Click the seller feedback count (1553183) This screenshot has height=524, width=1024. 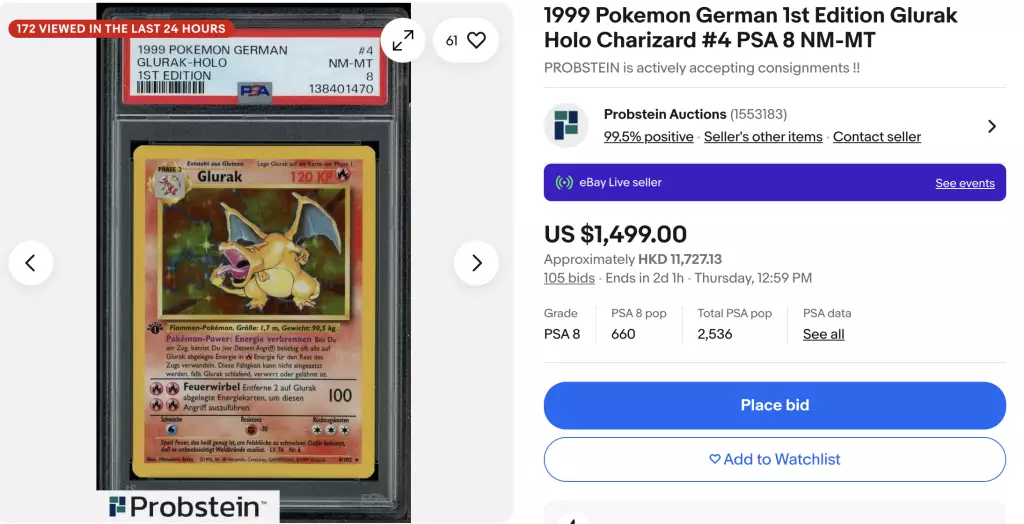(758, 114)
